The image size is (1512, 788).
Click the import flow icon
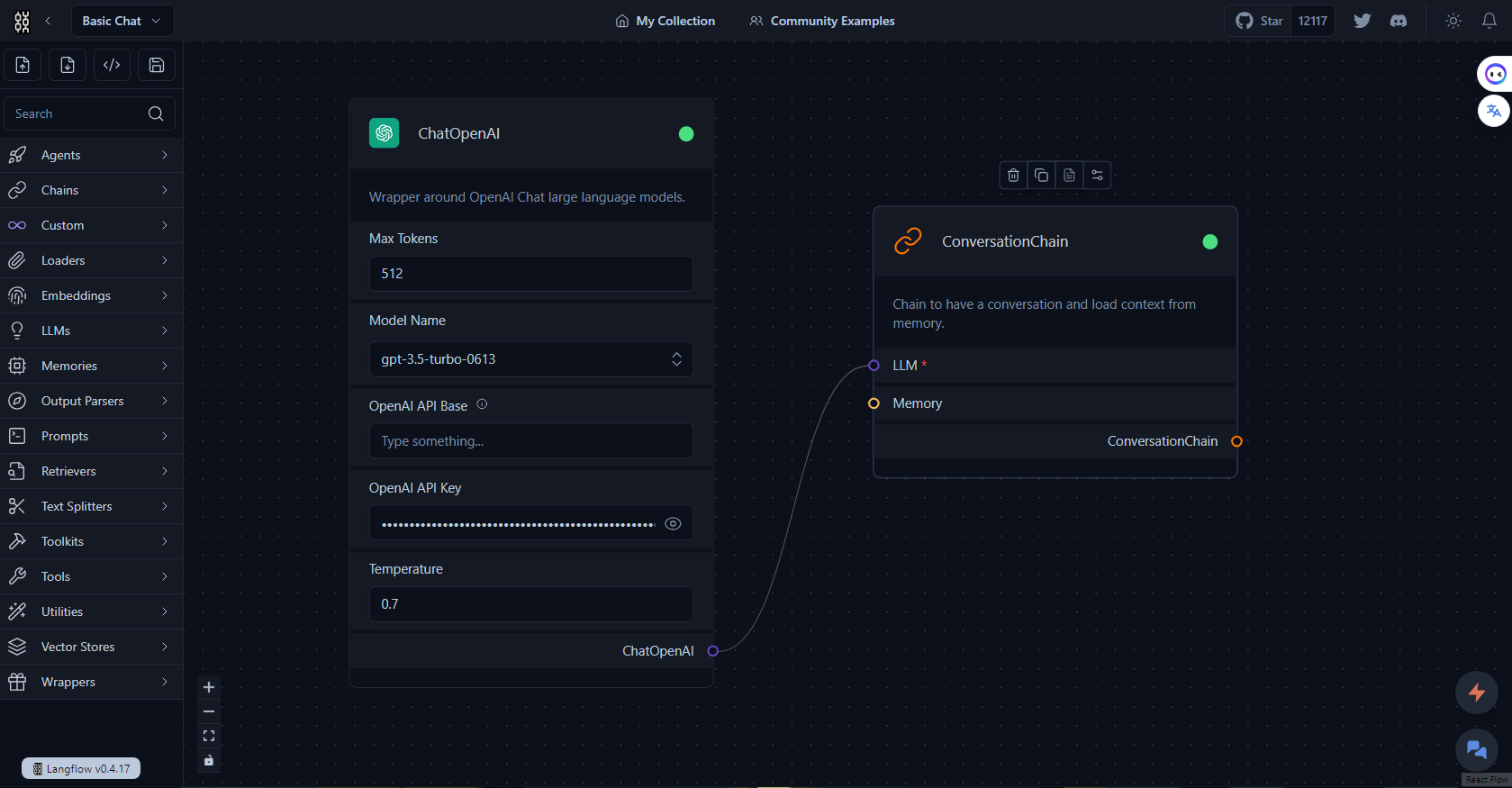tap(23, 65)
